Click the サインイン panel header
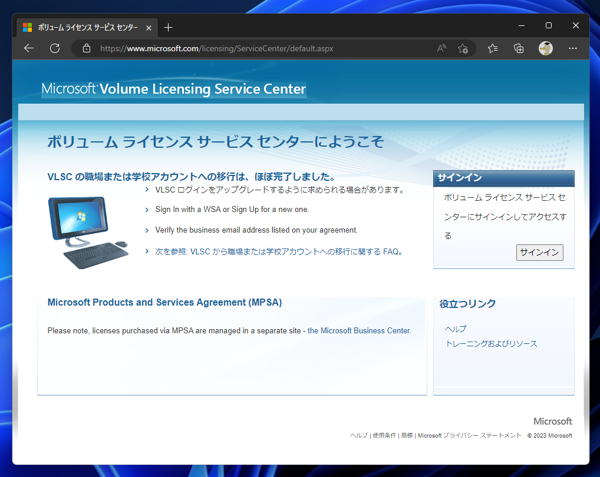The height and width of the screenshot is (477, 600). 504,178
